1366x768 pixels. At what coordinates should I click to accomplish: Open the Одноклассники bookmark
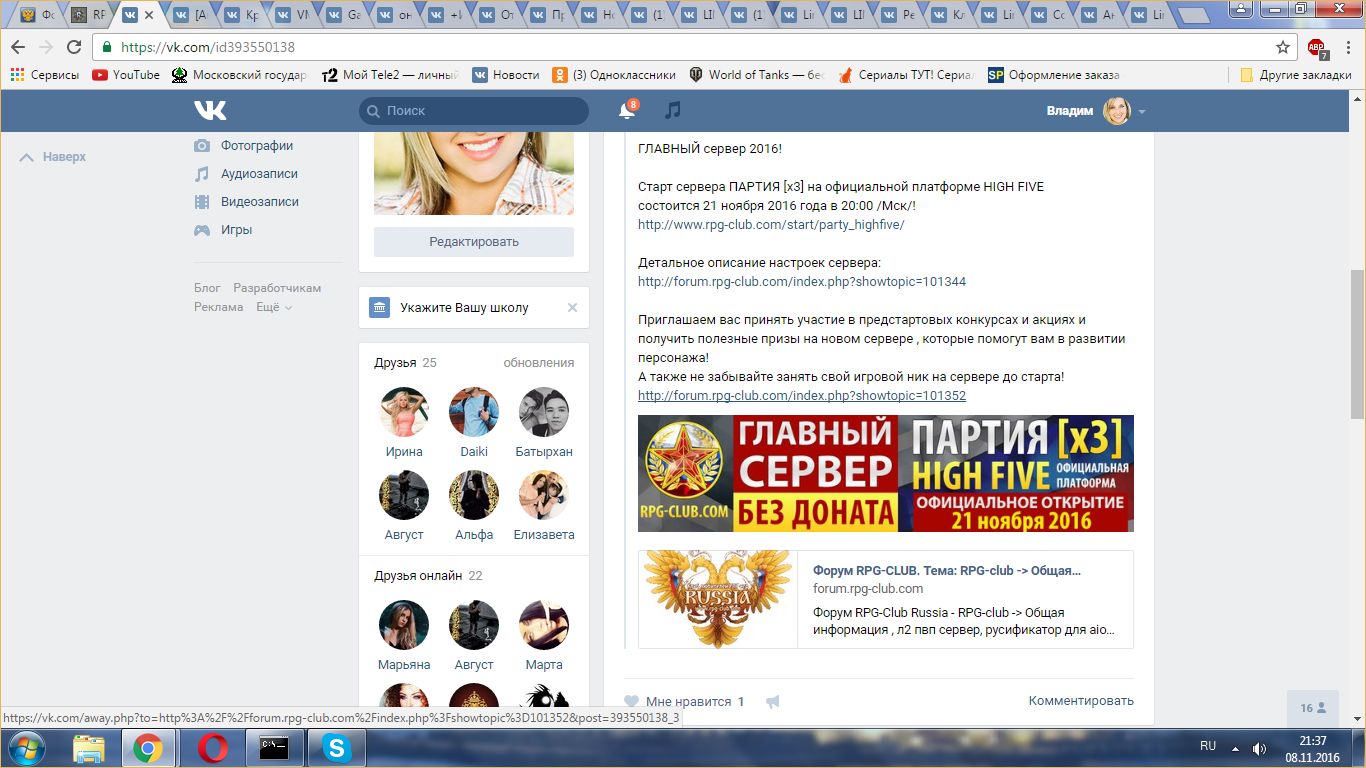[614, 75]
